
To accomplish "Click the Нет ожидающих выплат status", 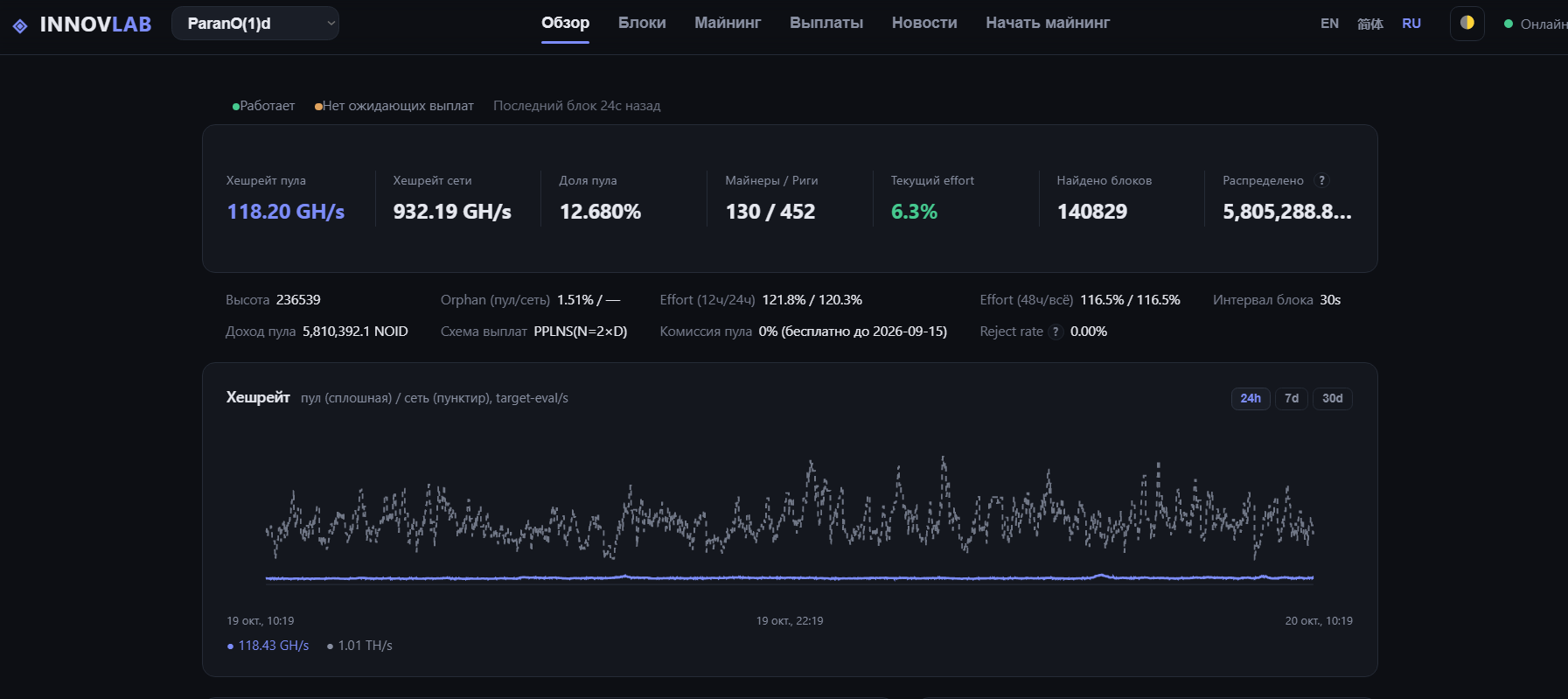I will (394, 106).
